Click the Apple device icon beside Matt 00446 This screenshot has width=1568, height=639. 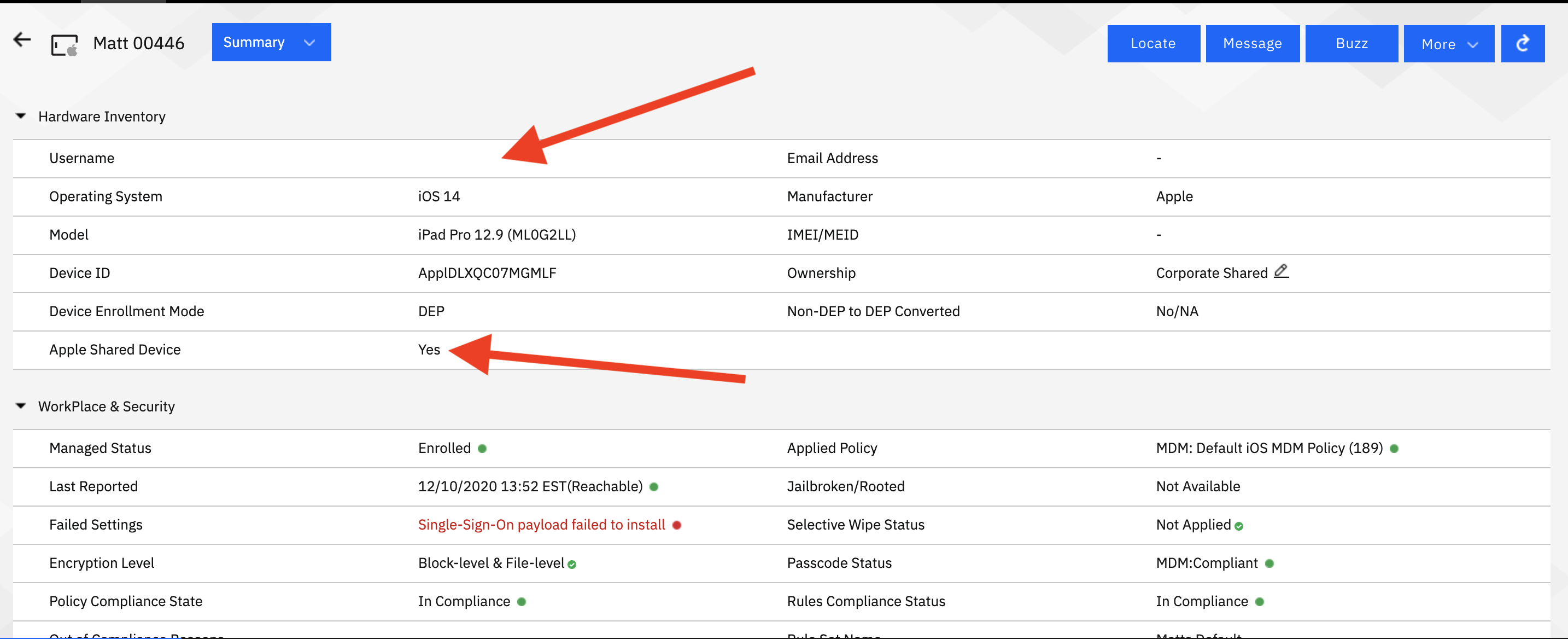pyautogui.click(x=65, y=45)
